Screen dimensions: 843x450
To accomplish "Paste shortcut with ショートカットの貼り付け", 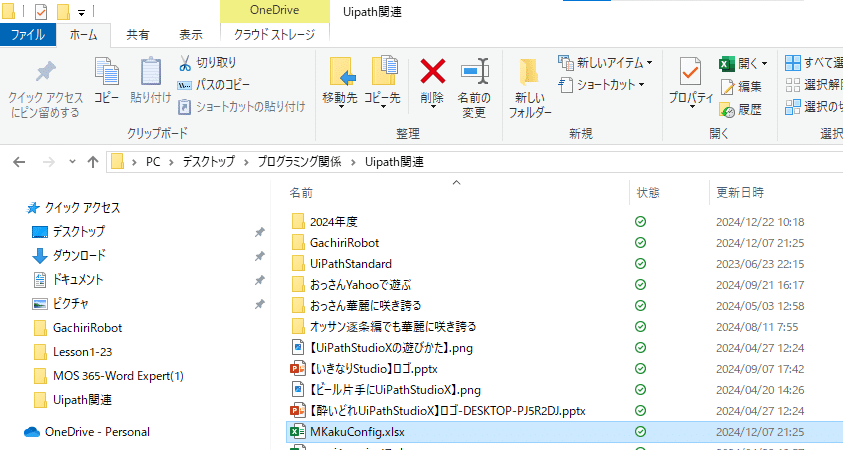I will 241,106.
